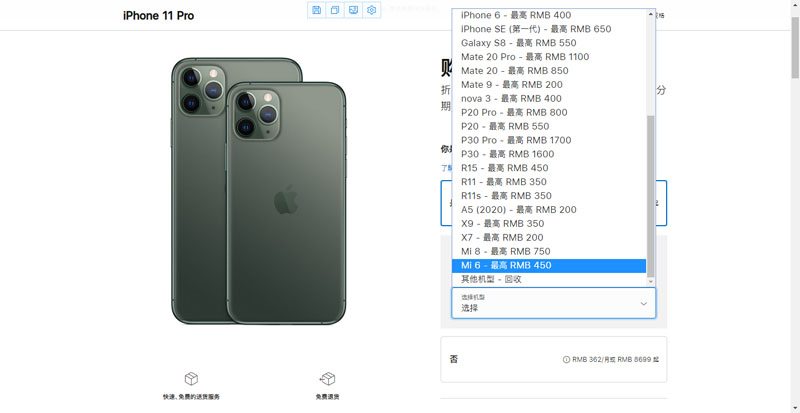
Task: Click the copy (overlapping squares) toolbar icon
Action: tap(335, 10)
